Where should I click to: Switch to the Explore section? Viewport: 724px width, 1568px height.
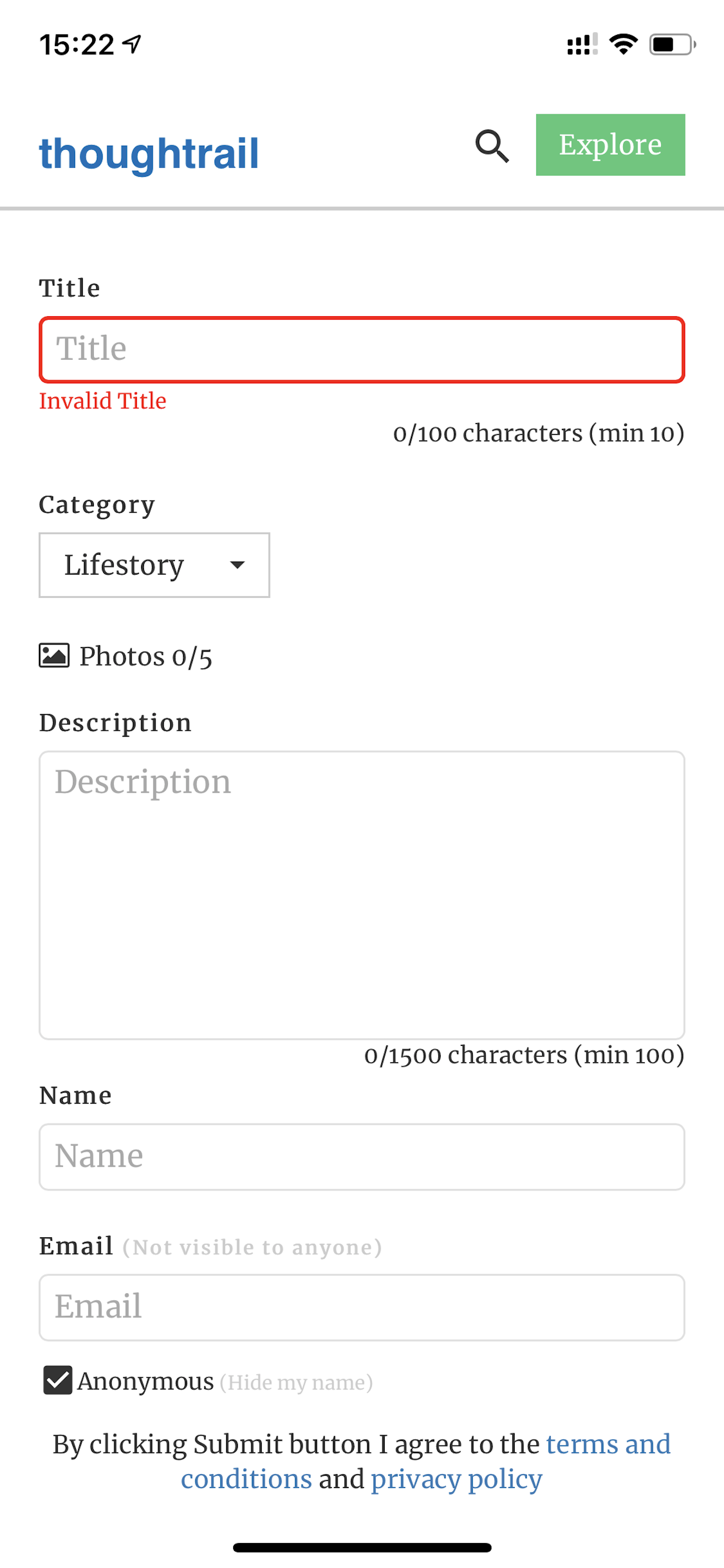(610, 145)
